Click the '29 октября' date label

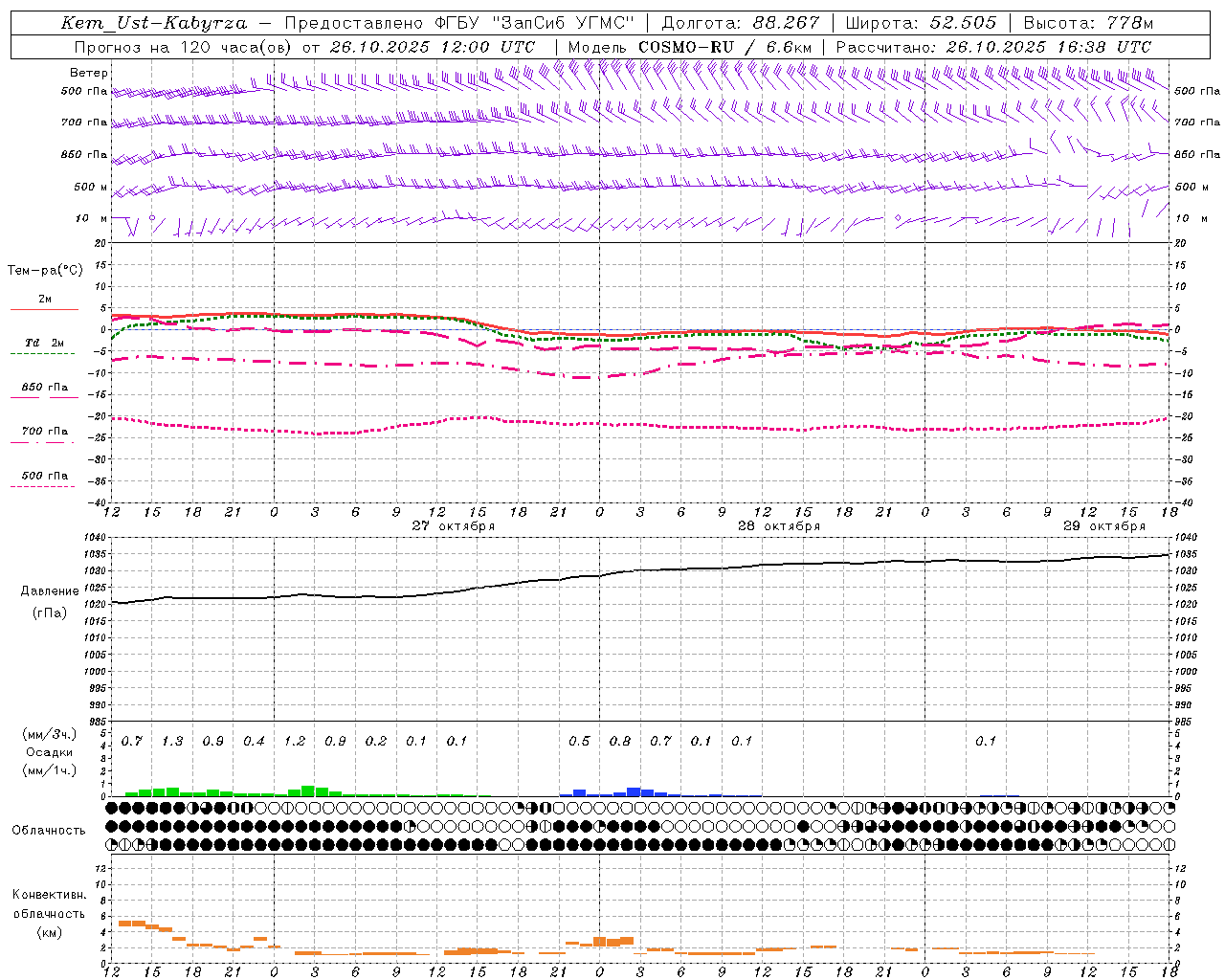[x=1104, y=526]
